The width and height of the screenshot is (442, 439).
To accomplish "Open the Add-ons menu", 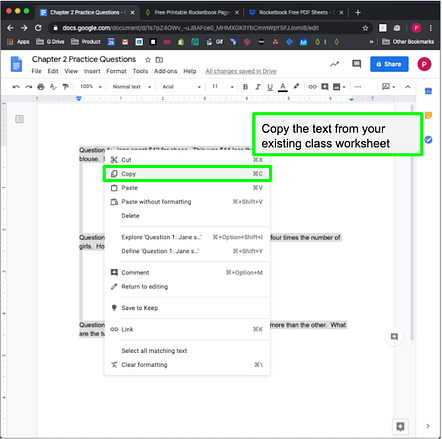I will [x=165, y=71].
